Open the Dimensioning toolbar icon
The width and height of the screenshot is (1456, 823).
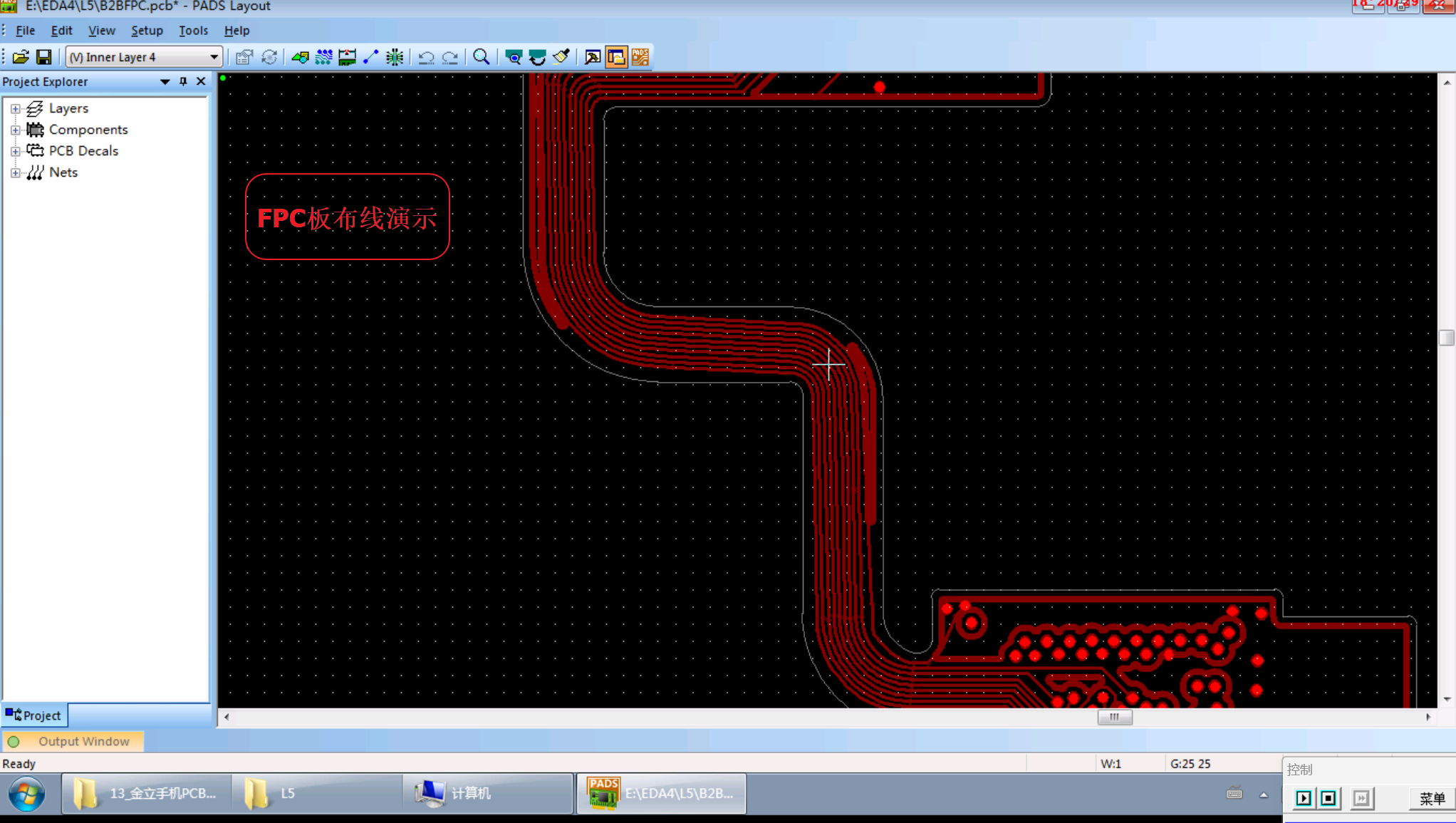pyautogui.click(x=347, y=57)
